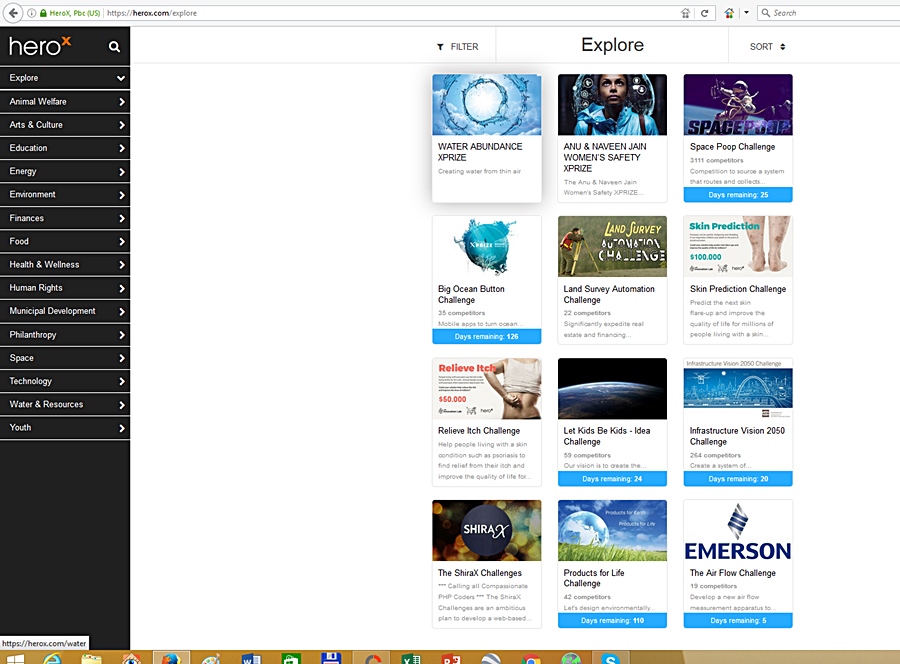The image size is (900, 664).
Task: Expand the Energy chevron
Action: click(x=122, y=172)
